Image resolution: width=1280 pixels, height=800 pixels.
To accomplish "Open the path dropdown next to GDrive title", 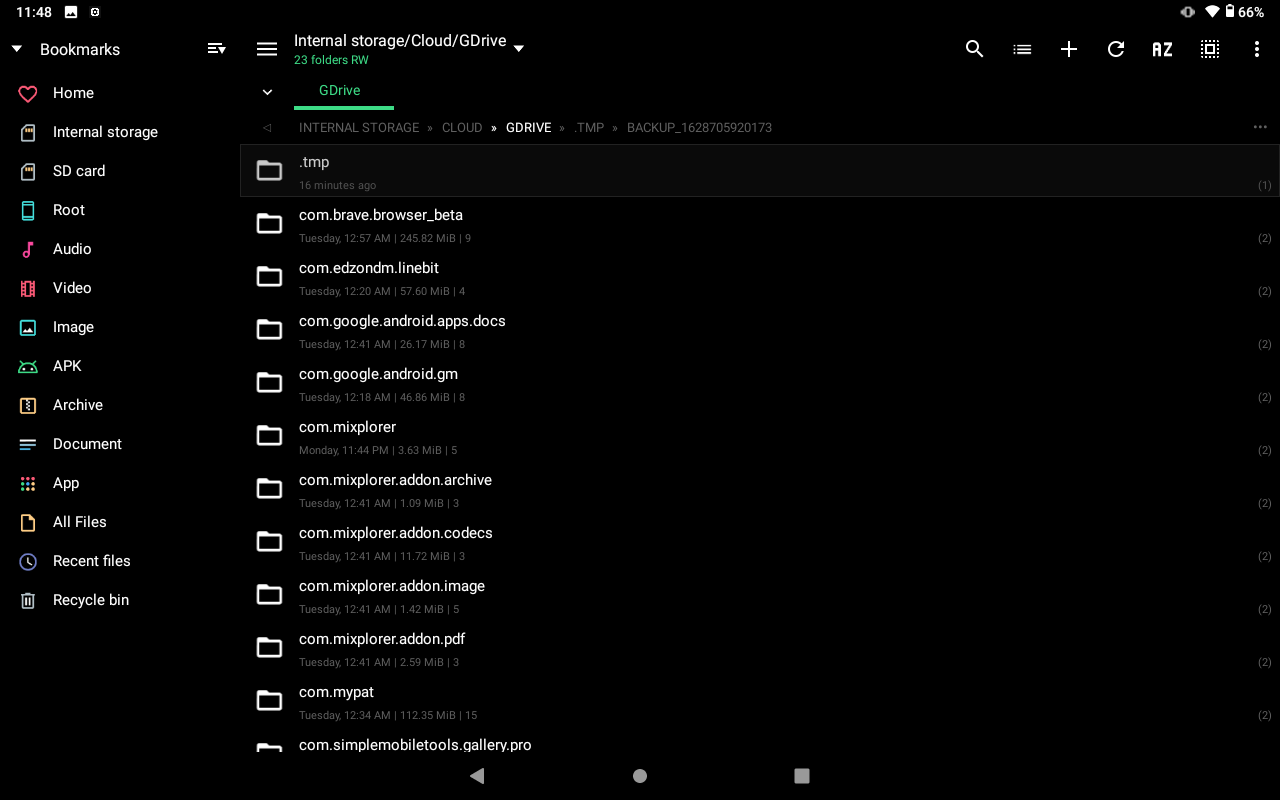I will (x=518, y=47).
